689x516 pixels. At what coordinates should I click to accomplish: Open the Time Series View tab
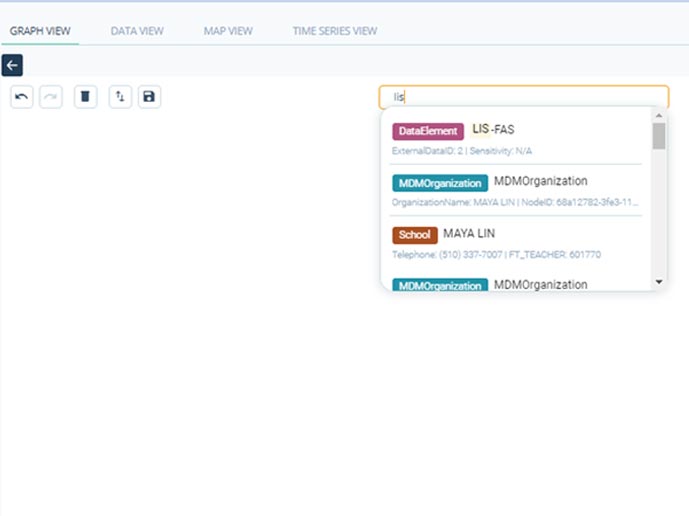click(x=335, y=31)
